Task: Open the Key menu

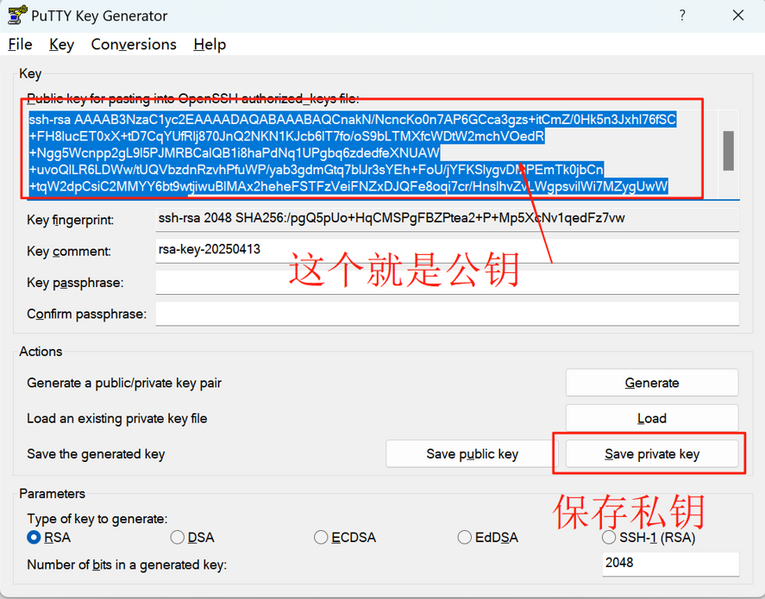Action: (x=62, y=44)
